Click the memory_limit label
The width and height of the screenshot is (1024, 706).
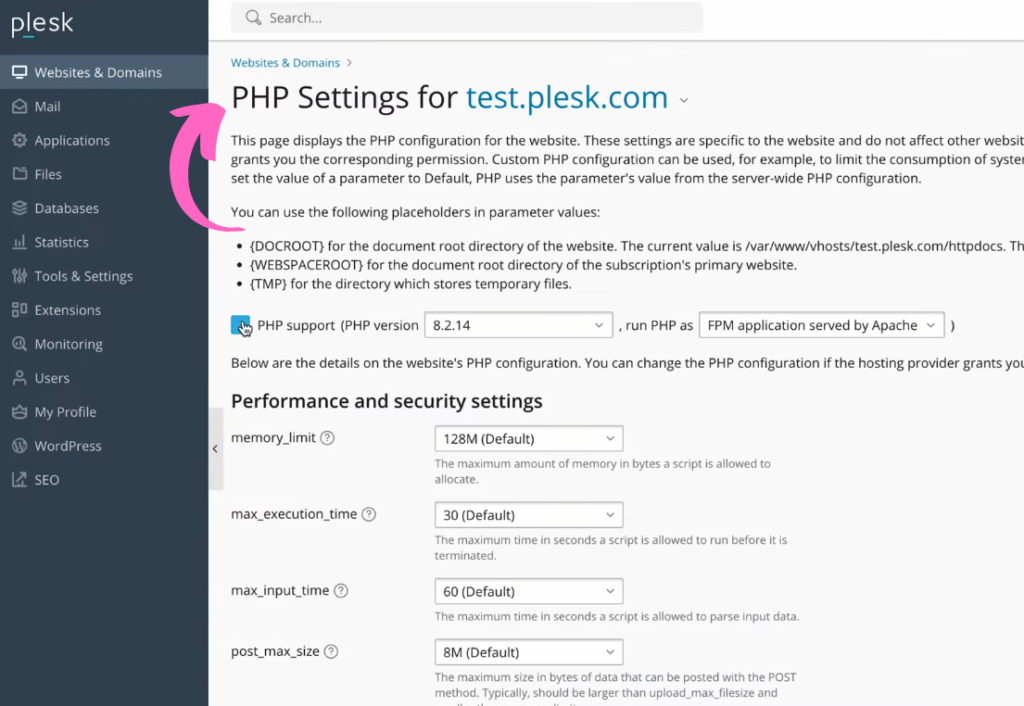[273, 438]
